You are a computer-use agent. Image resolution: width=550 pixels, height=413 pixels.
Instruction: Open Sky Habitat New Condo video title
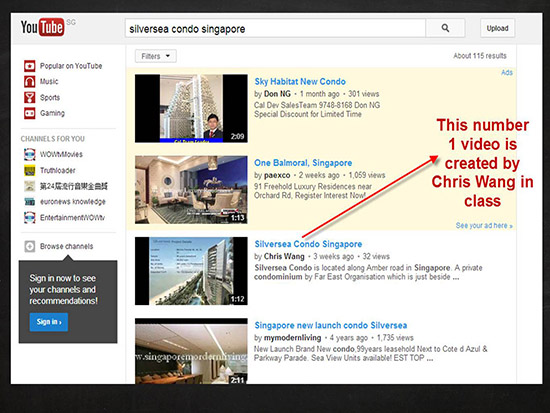[300, 82]
